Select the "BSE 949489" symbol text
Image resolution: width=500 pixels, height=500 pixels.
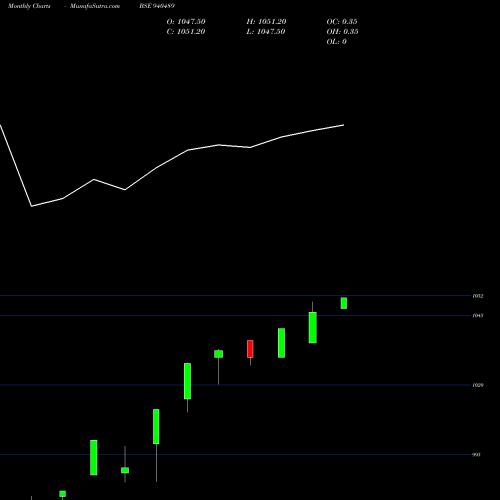[157, 6]
